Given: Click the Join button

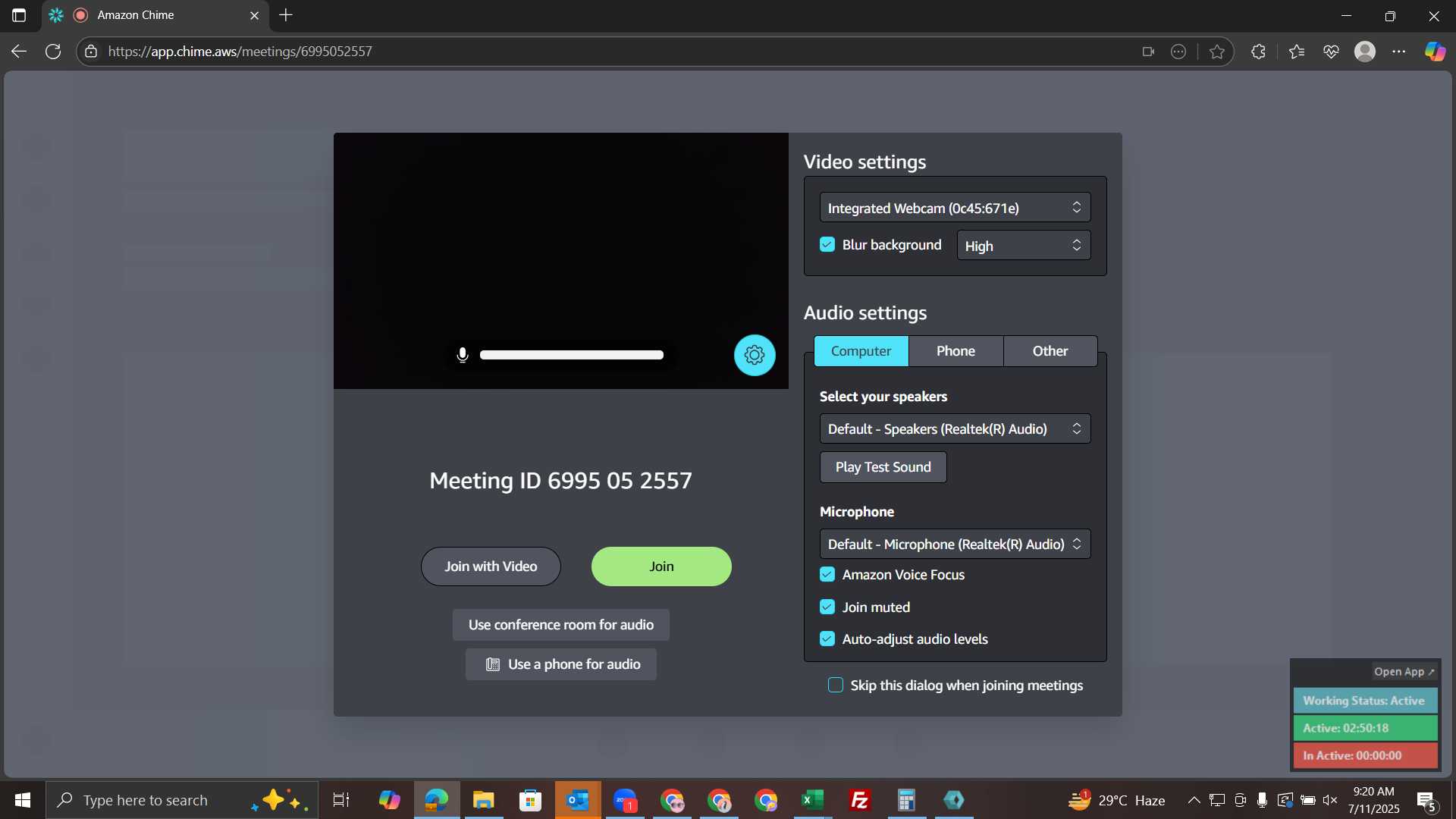Looking at the screenshot, I should point(661,566).
